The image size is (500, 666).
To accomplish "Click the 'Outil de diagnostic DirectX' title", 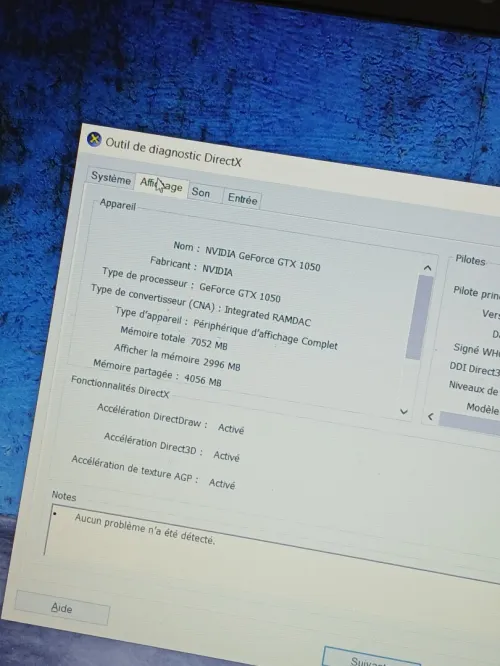I will tap(173, 152).
